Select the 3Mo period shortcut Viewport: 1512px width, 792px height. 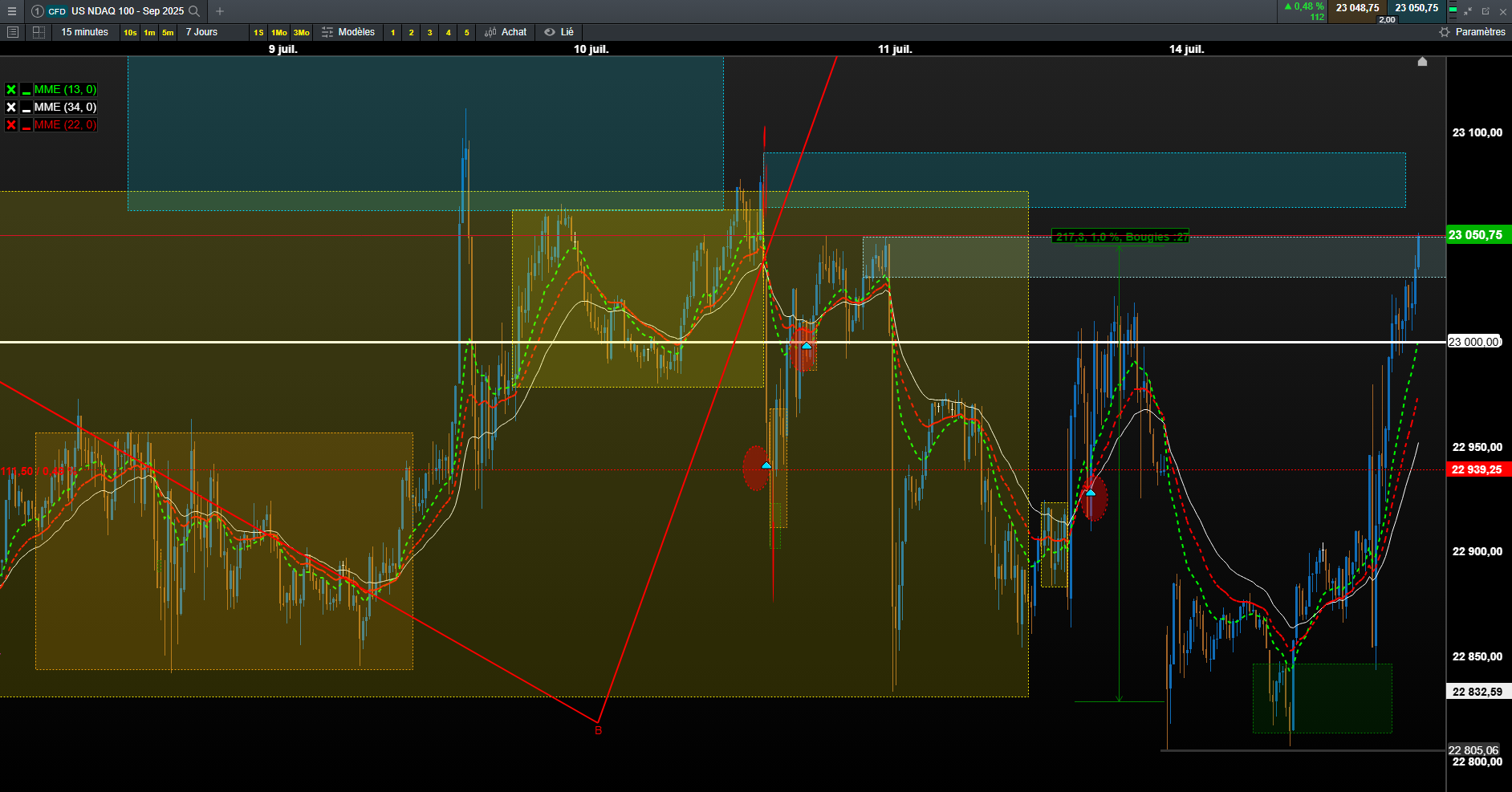[301, 33]
